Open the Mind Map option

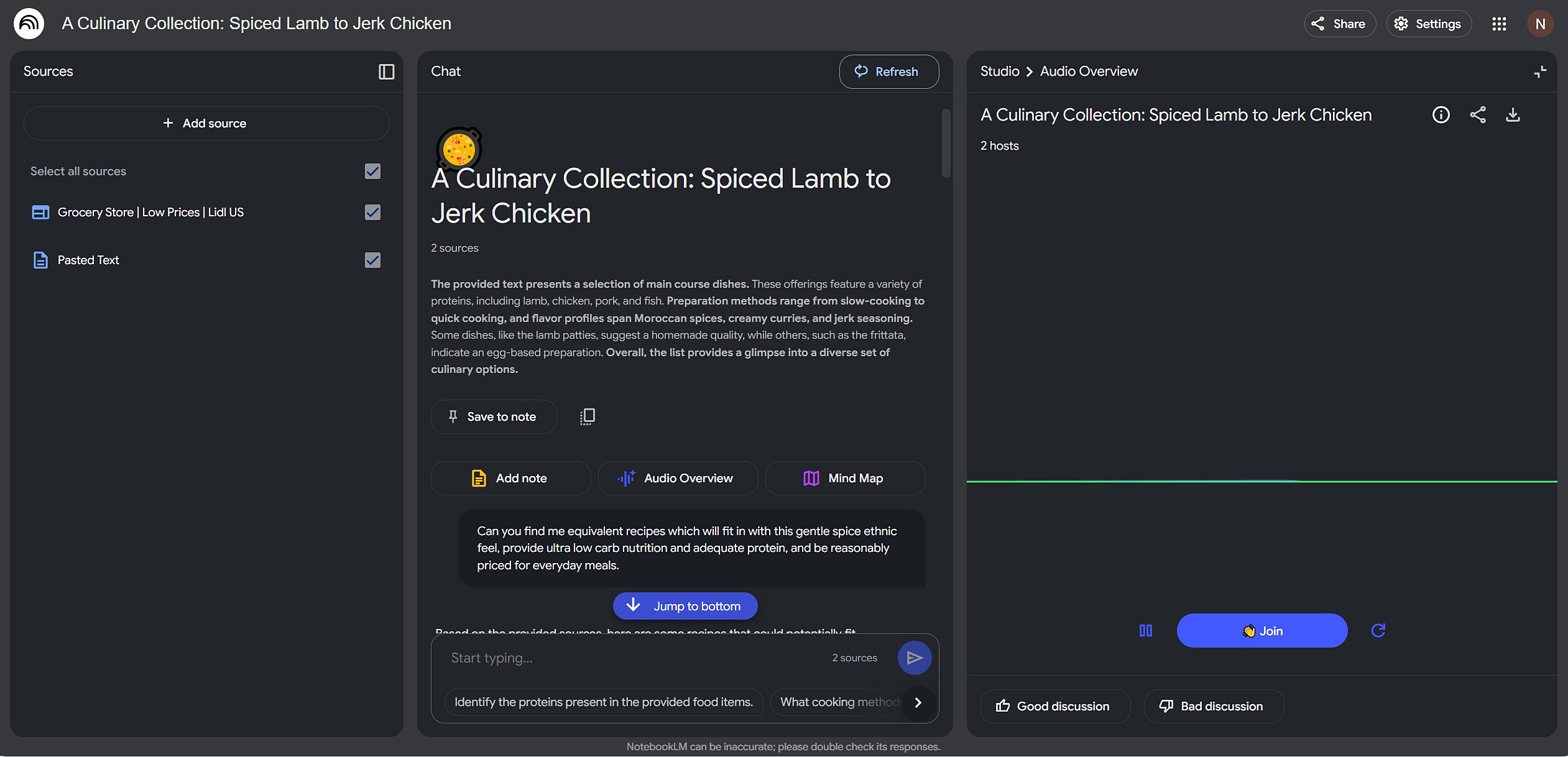845,479
